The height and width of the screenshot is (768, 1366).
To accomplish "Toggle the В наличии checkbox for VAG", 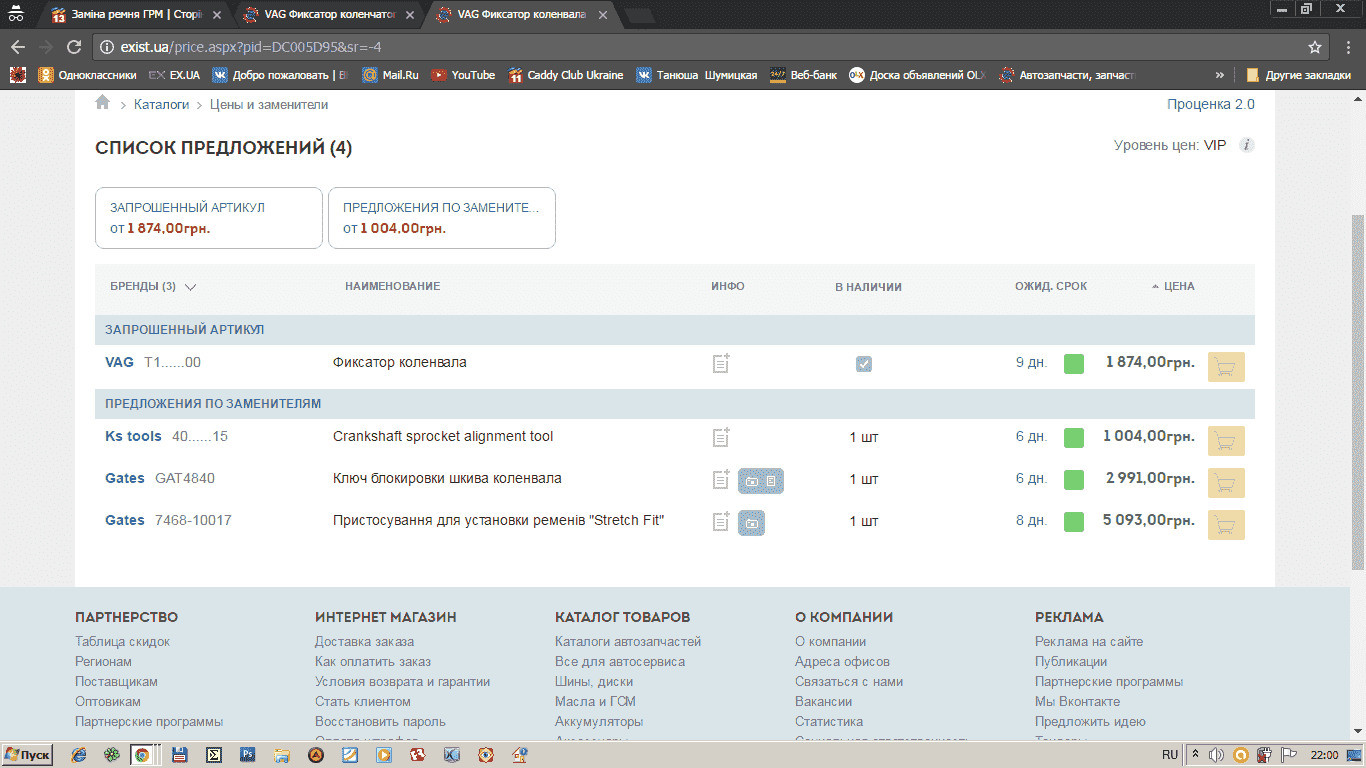I will click(x=864, y=364).
